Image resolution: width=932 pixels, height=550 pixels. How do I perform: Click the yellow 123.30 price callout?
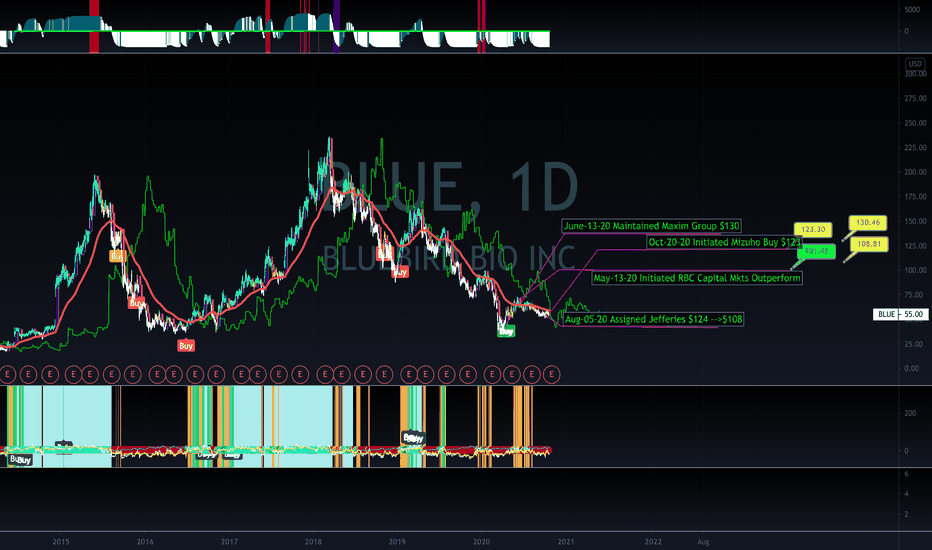[x=813, y=230]
